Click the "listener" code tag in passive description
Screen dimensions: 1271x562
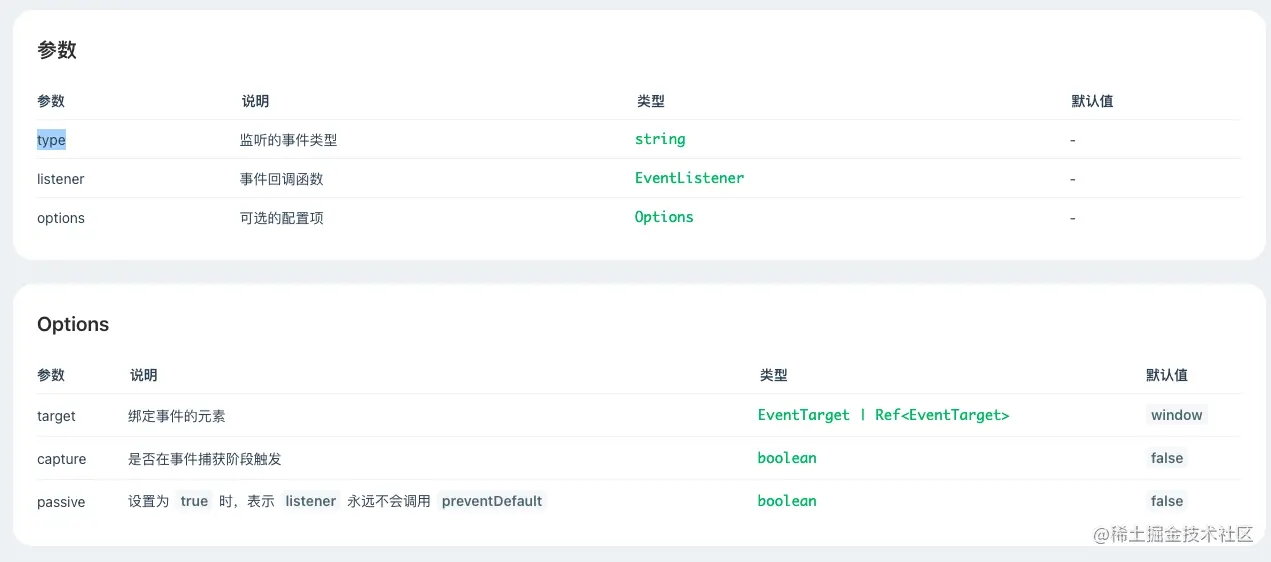311,501
